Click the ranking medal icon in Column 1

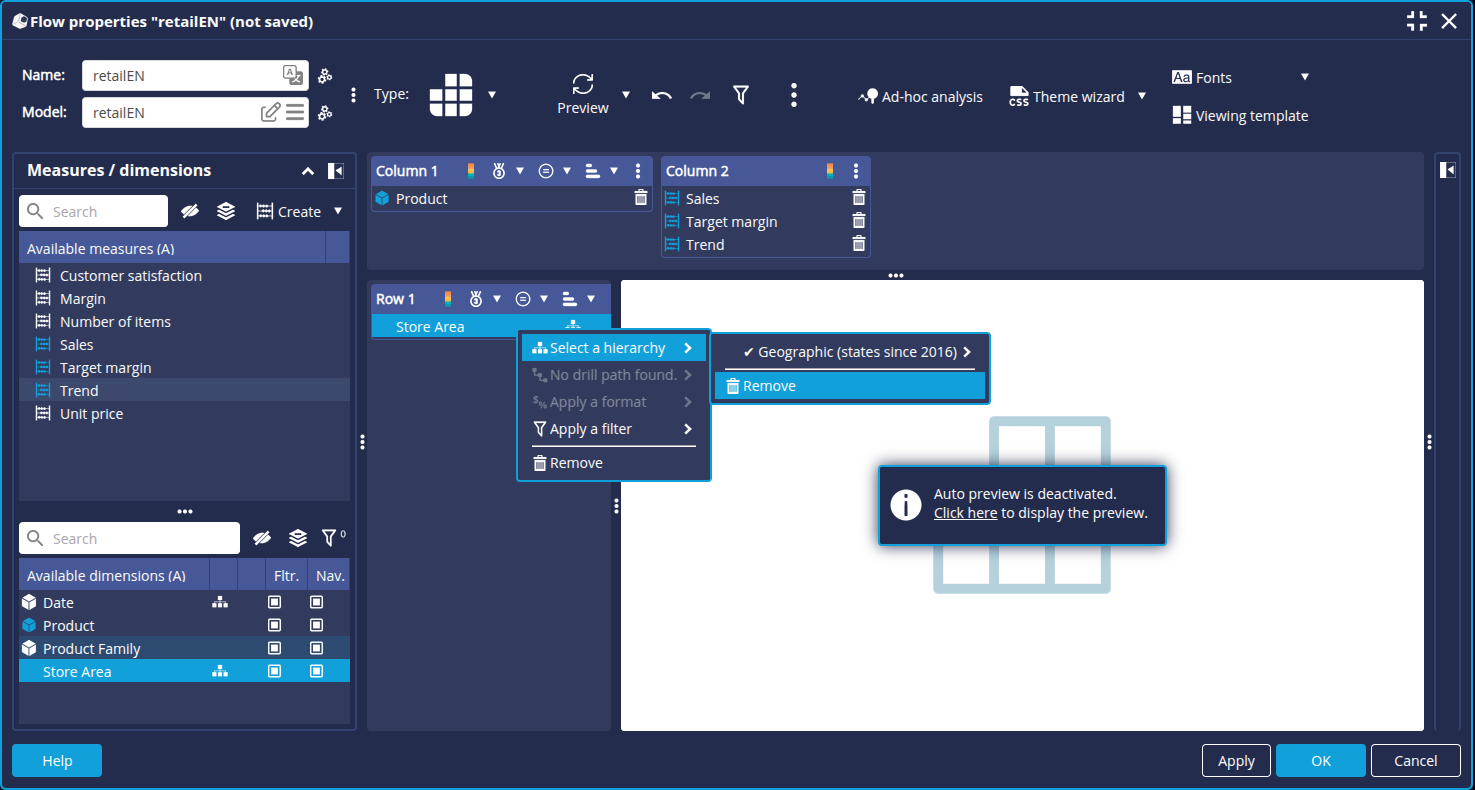tap(499, 171)
